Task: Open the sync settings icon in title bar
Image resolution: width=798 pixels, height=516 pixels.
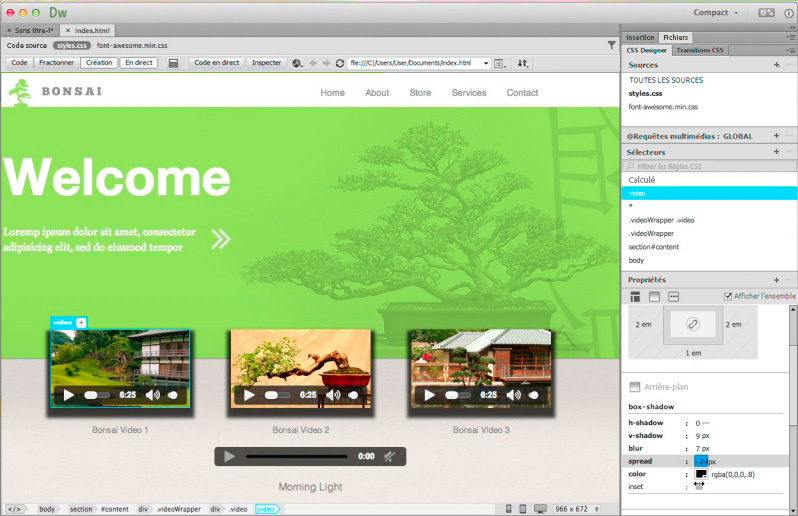Action: (766, 13)
